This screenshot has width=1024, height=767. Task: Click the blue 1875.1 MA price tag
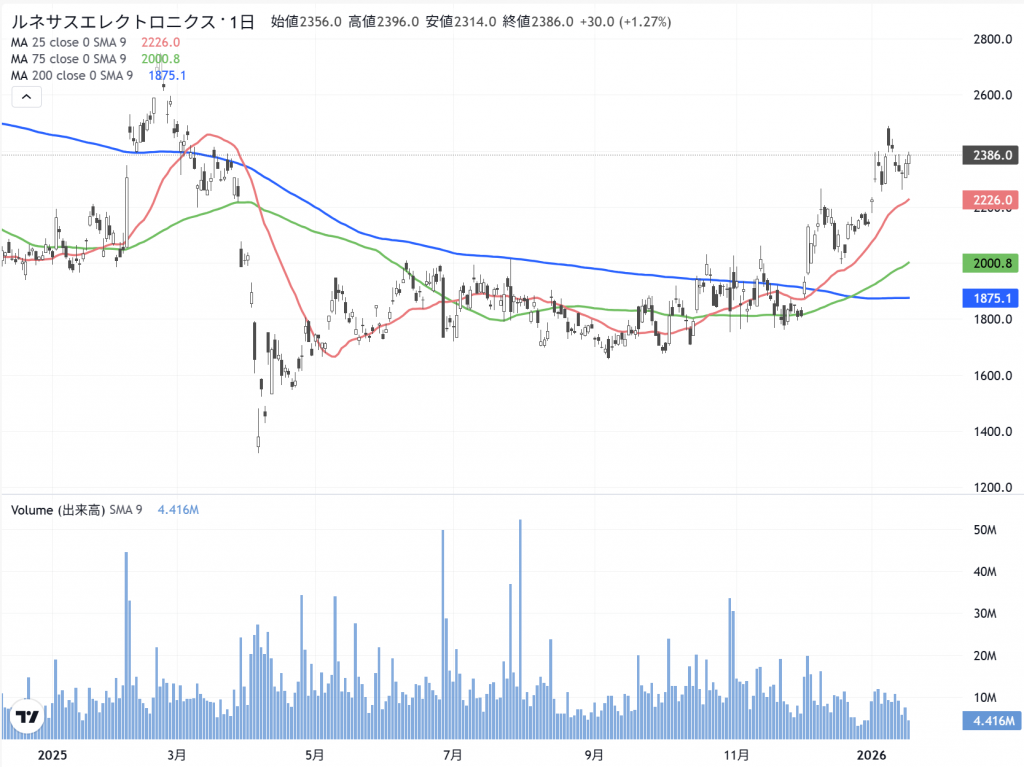tap(989, 298)
